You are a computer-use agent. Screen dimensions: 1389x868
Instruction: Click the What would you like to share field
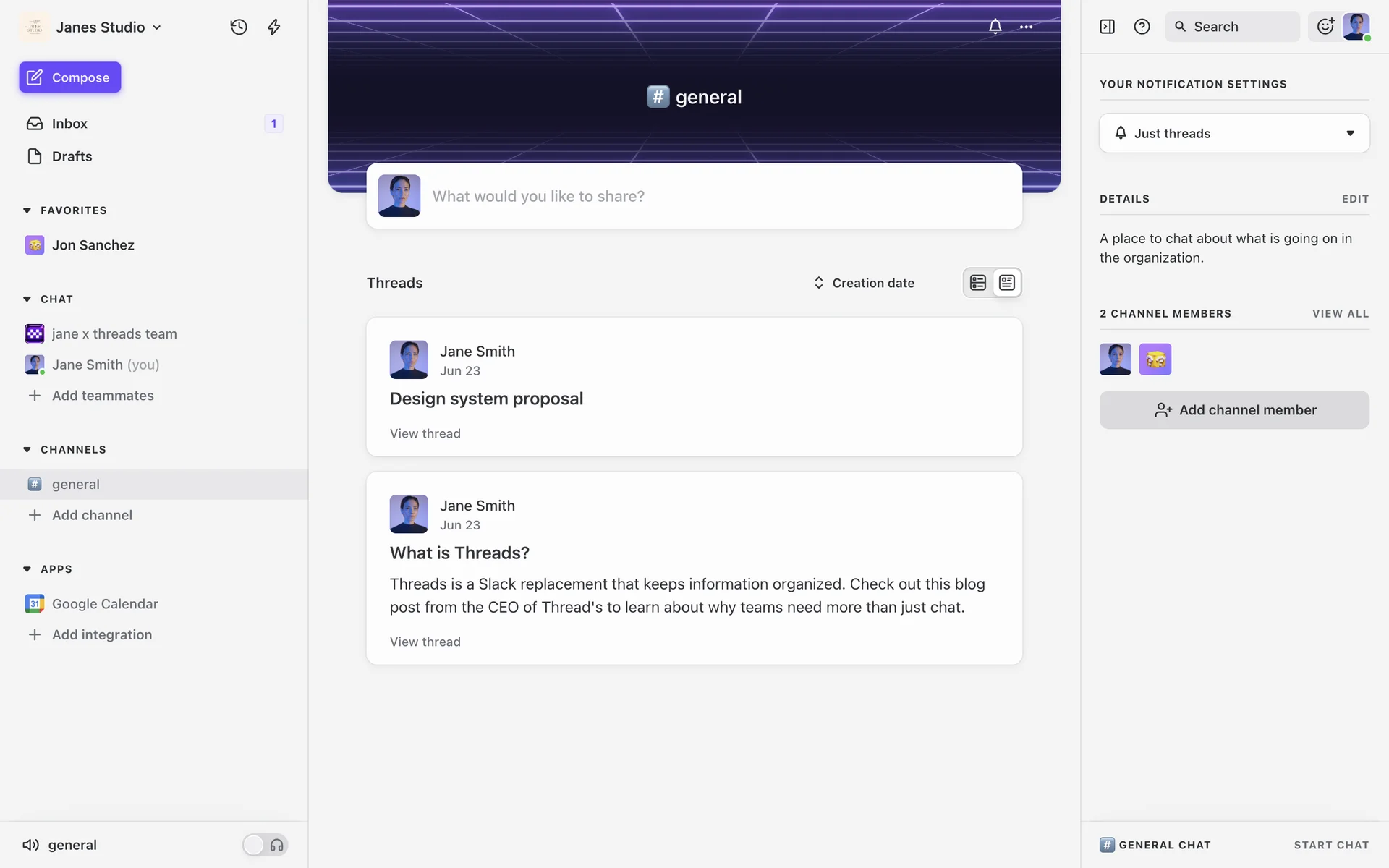pyautogui.click(x=716, y=196)
